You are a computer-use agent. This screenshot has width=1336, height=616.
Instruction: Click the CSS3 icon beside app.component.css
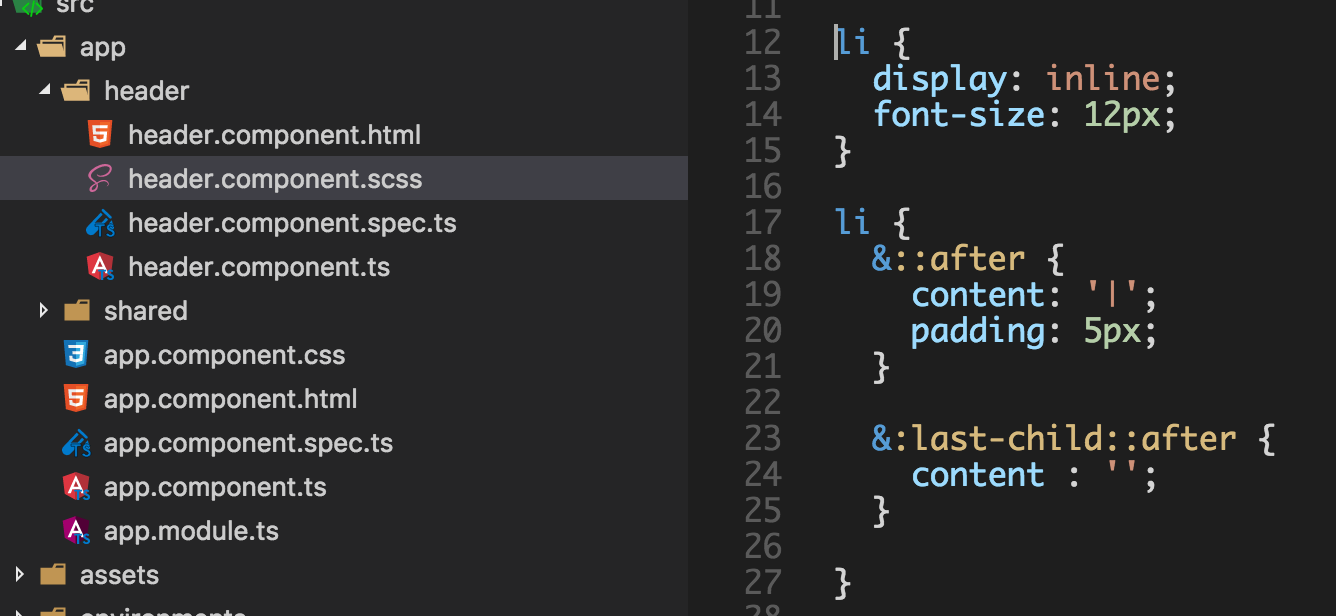77,354
